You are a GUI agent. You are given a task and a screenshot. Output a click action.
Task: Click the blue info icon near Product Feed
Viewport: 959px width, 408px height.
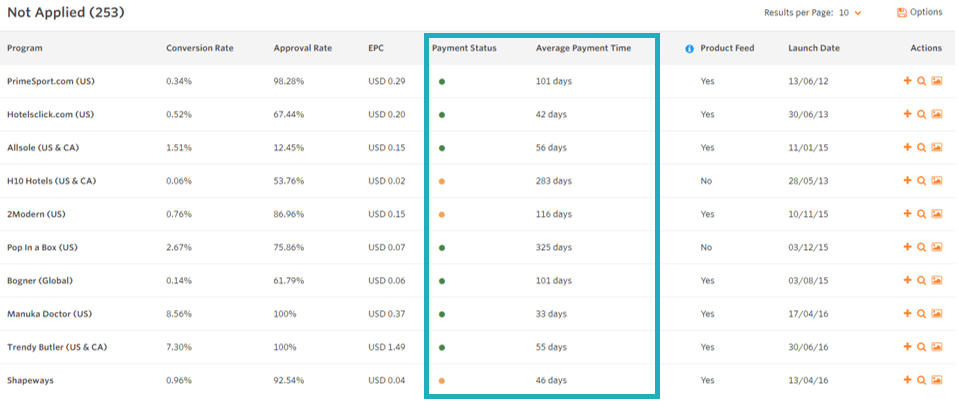click(x=689, y=48)
